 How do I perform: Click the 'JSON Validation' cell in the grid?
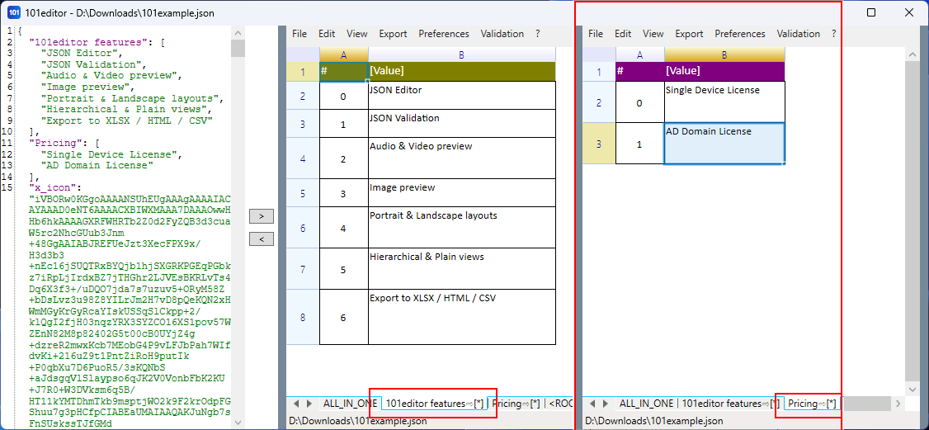(x=462, y=123)
